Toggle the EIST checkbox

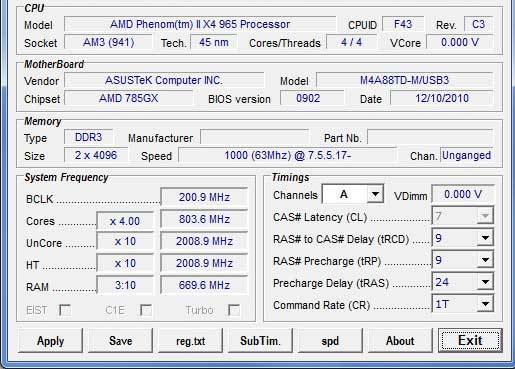[65, 310]
